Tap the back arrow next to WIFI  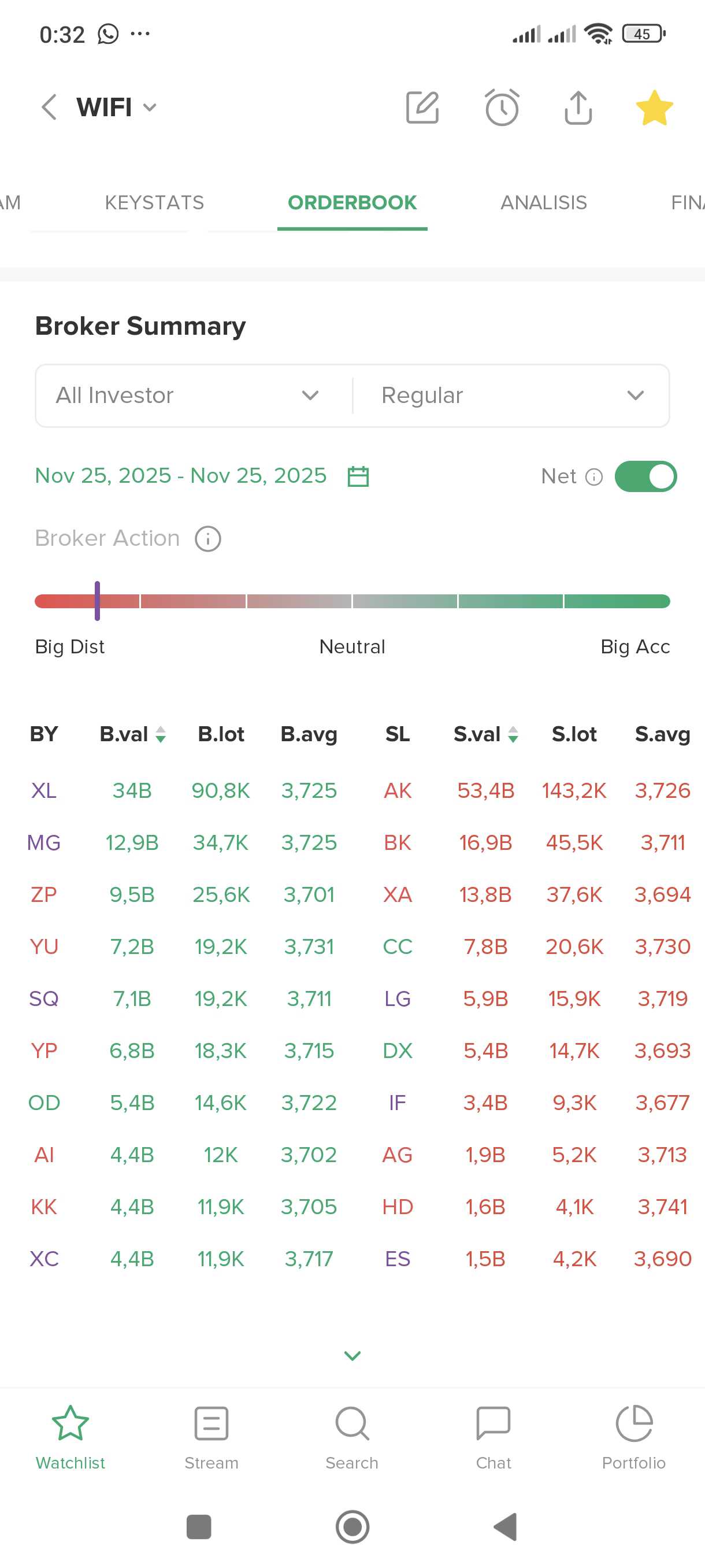(x=49, y=107)
